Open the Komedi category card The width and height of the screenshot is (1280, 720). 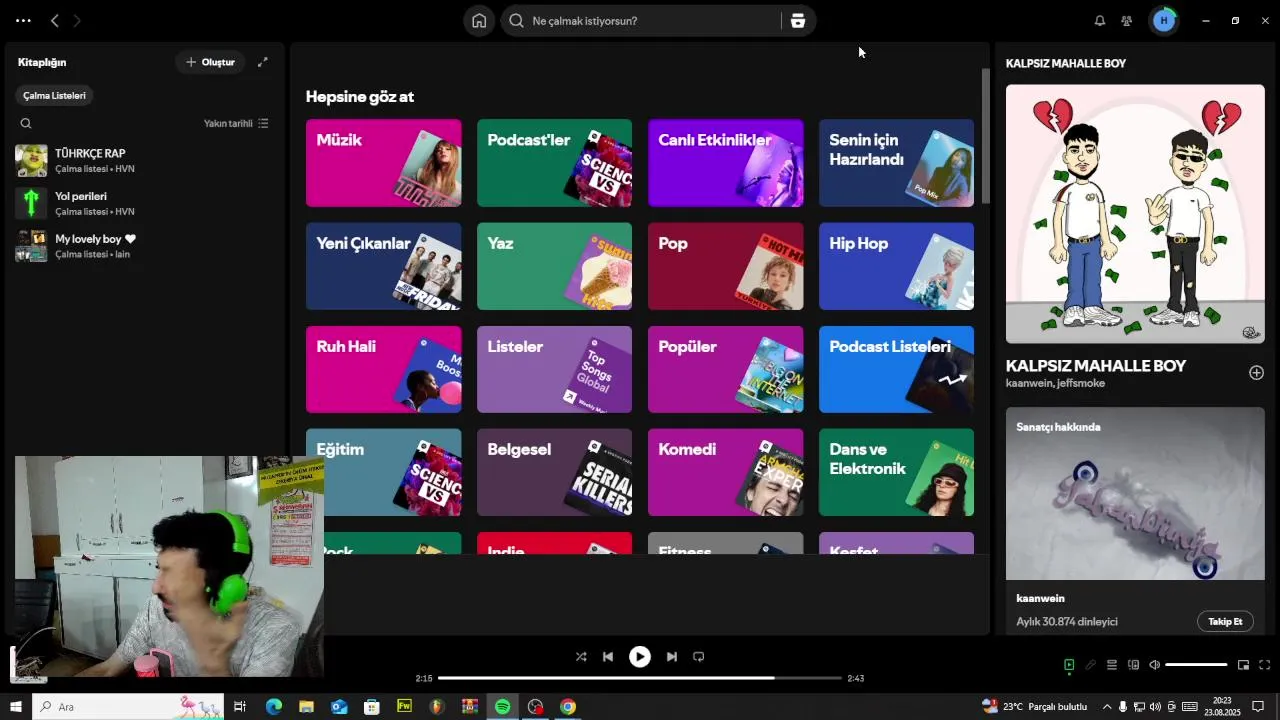pos(726,472)
